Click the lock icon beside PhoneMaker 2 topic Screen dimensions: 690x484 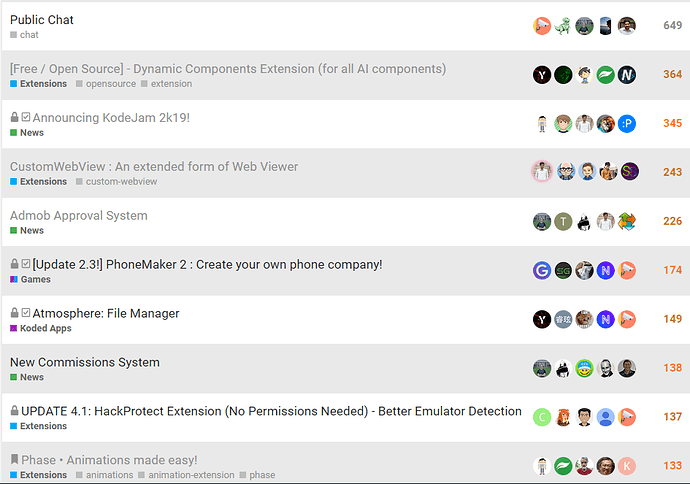click(x=15, y=264)
